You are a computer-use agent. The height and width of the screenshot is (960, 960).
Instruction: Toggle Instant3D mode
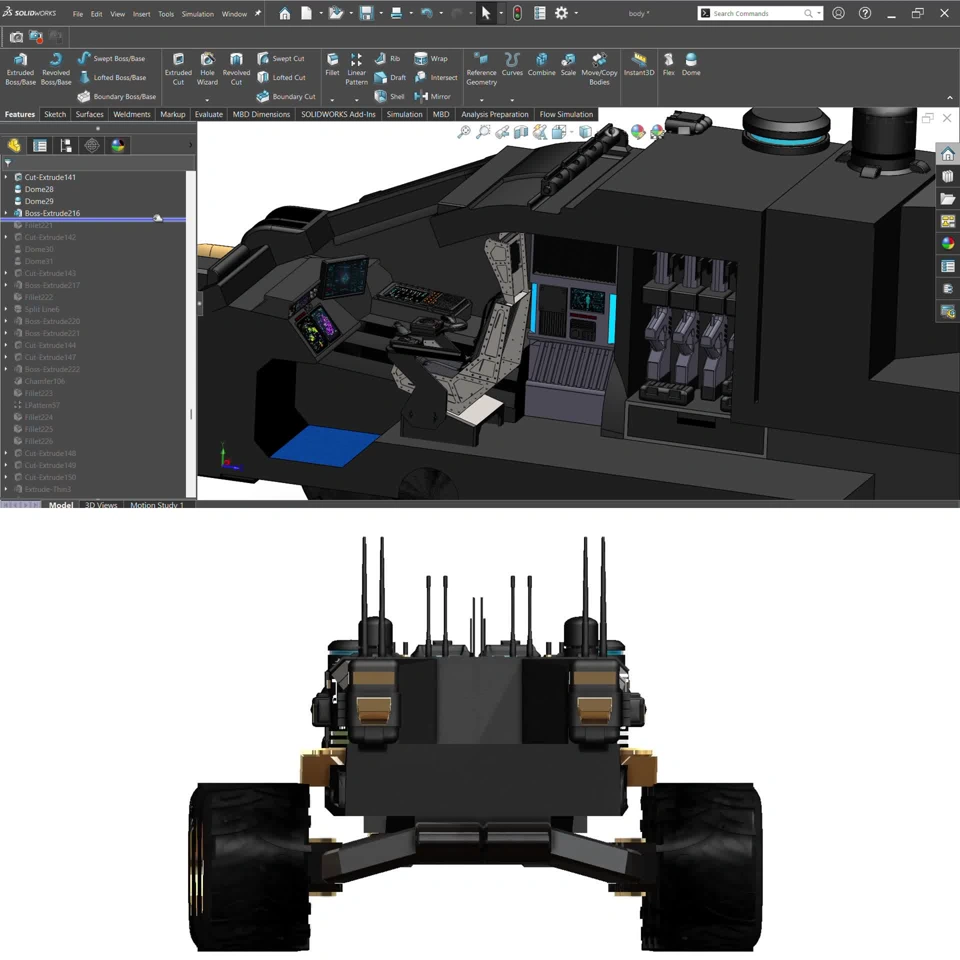pos(639,65)
